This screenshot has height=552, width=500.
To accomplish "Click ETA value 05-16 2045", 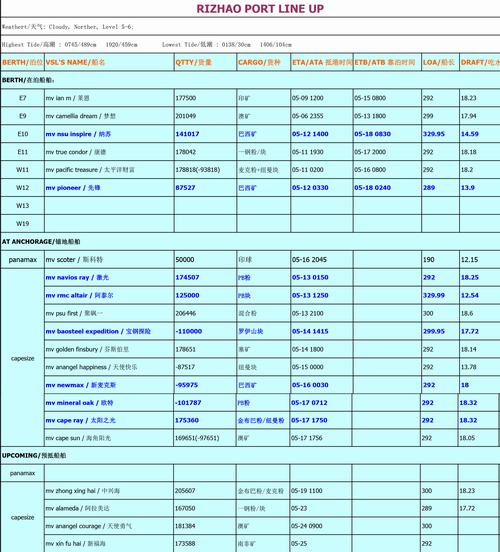I will pos(309,259).
